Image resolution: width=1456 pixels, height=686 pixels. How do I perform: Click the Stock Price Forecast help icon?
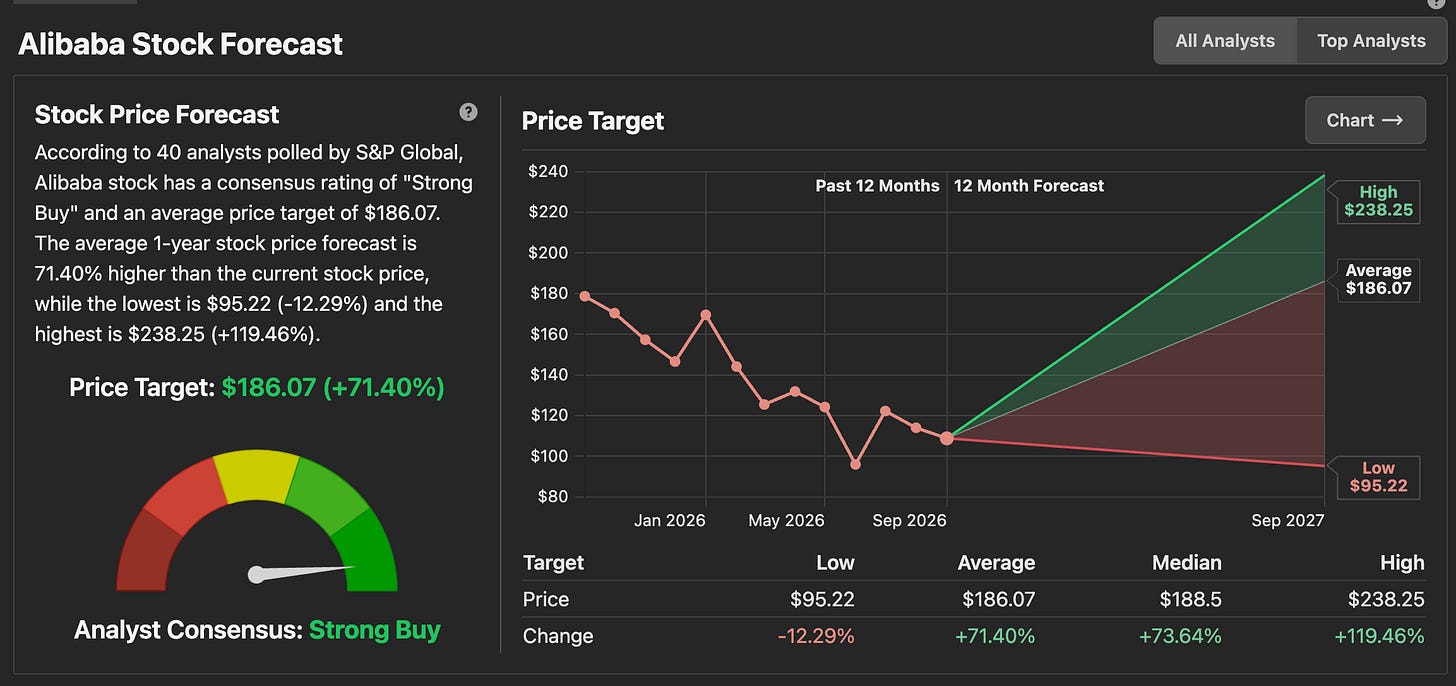coord(468,112)
